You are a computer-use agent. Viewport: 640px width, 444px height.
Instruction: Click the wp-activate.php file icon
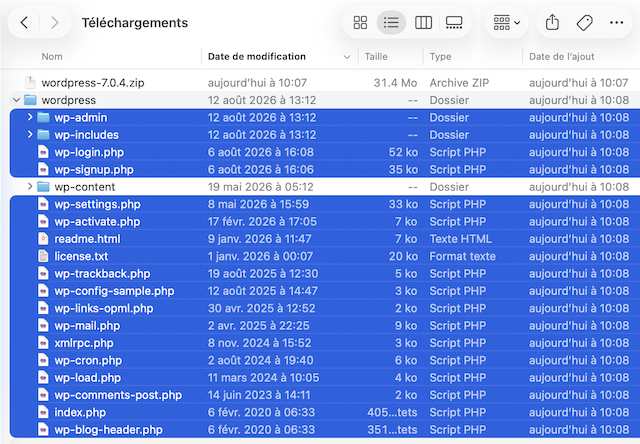click(x=43, y=222)
